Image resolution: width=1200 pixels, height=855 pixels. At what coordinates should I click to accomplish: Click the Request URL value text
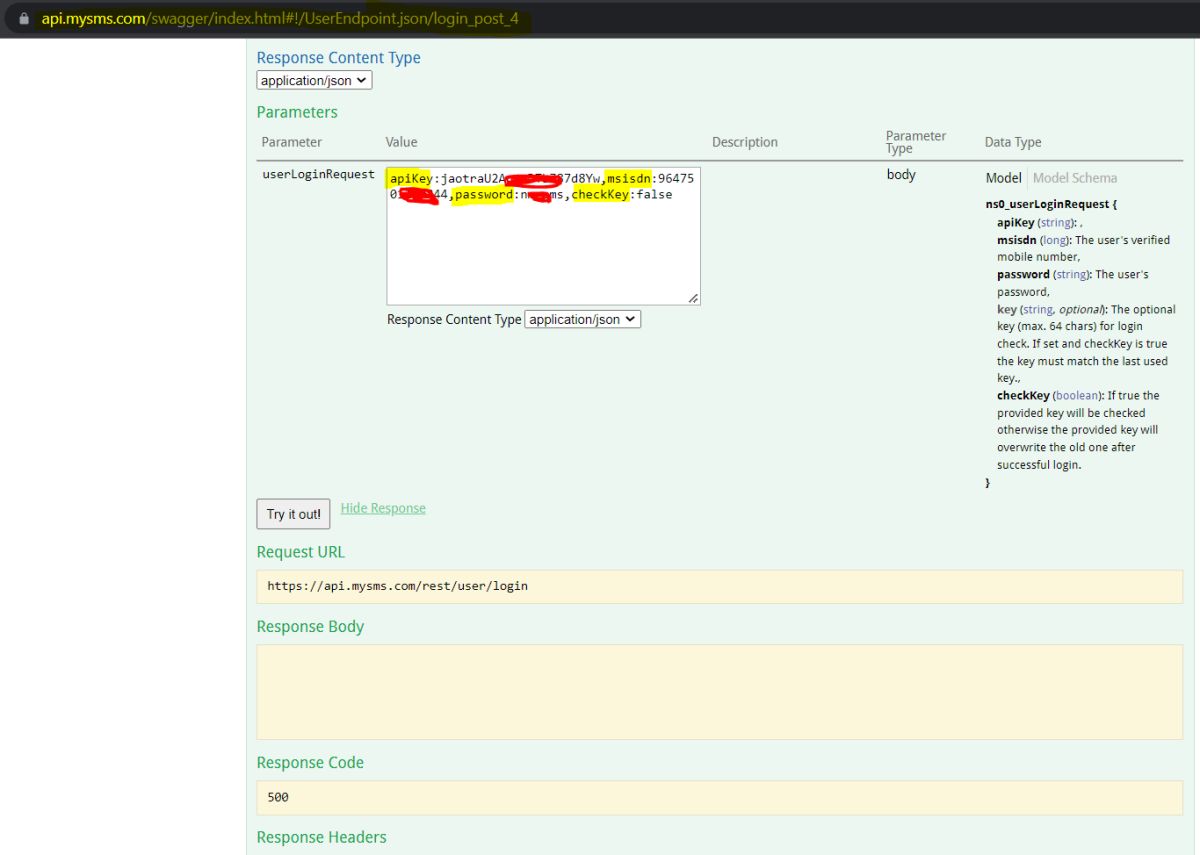click(x=397, y=585)
